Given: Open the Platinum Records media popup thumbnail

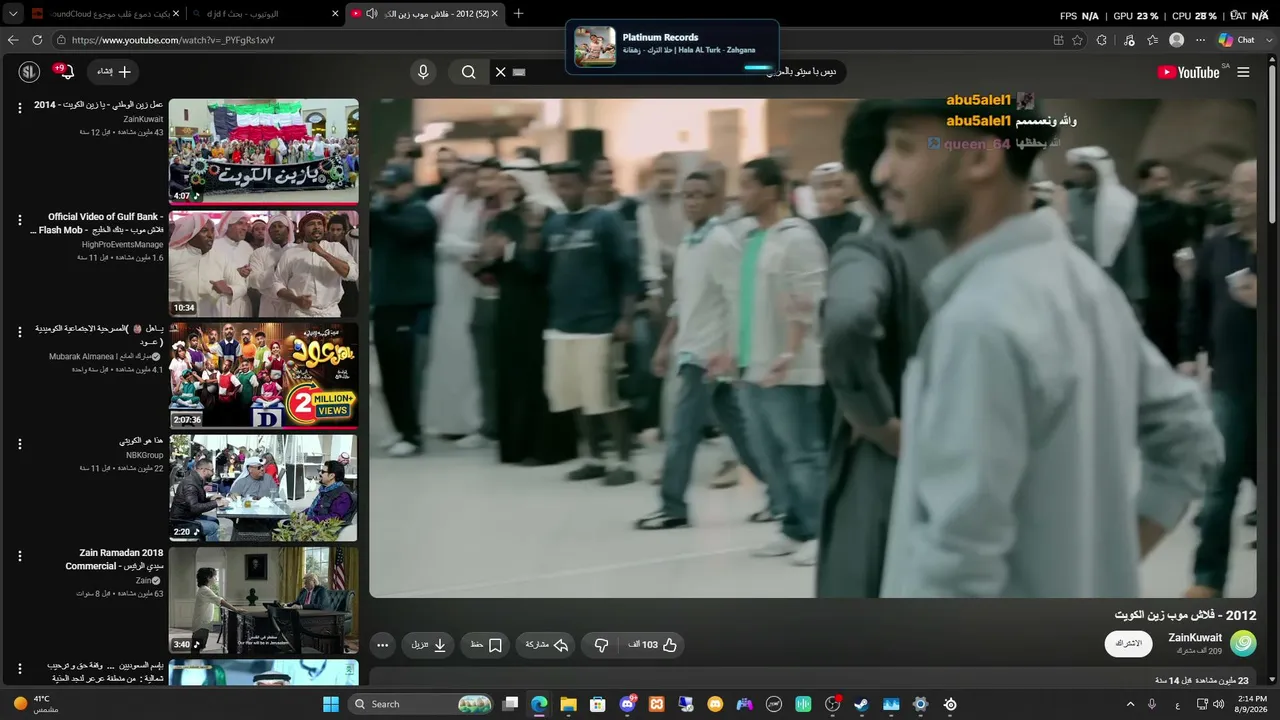Looking at the screenshot, I should tap(595, 47).
